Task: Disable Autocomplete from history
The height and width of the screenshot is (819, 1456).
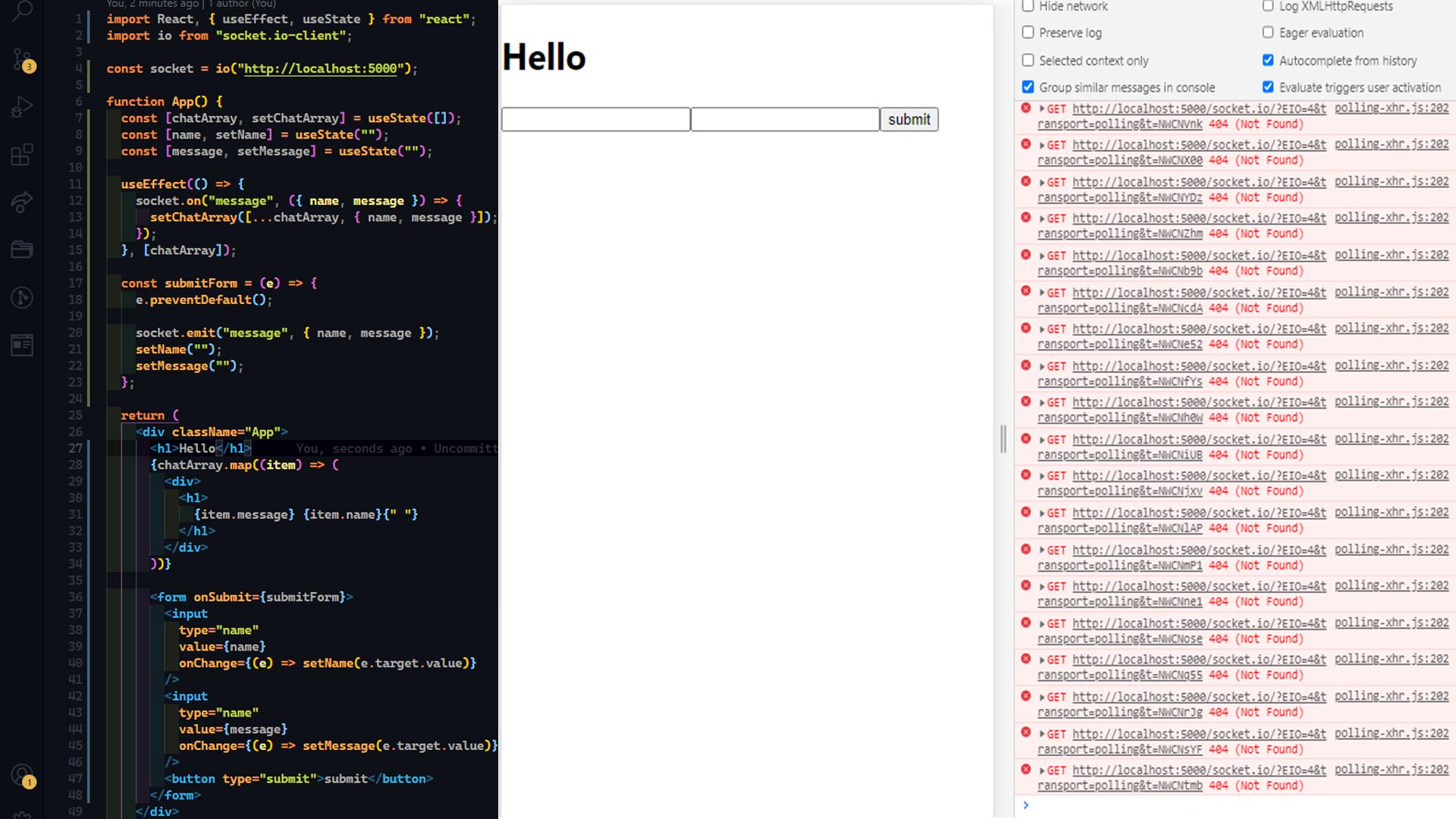Action: click(1267, 60)
